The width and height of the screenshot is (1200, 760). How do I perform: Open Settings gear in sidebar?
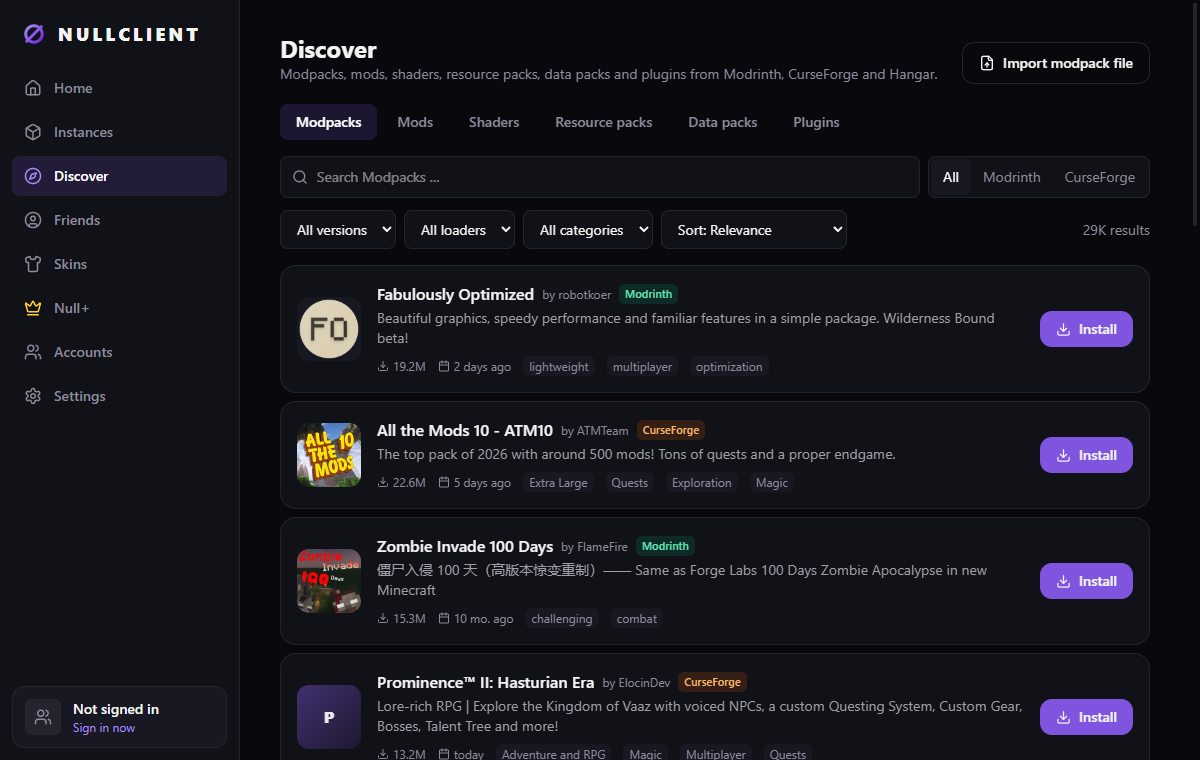tap(33, 396)
